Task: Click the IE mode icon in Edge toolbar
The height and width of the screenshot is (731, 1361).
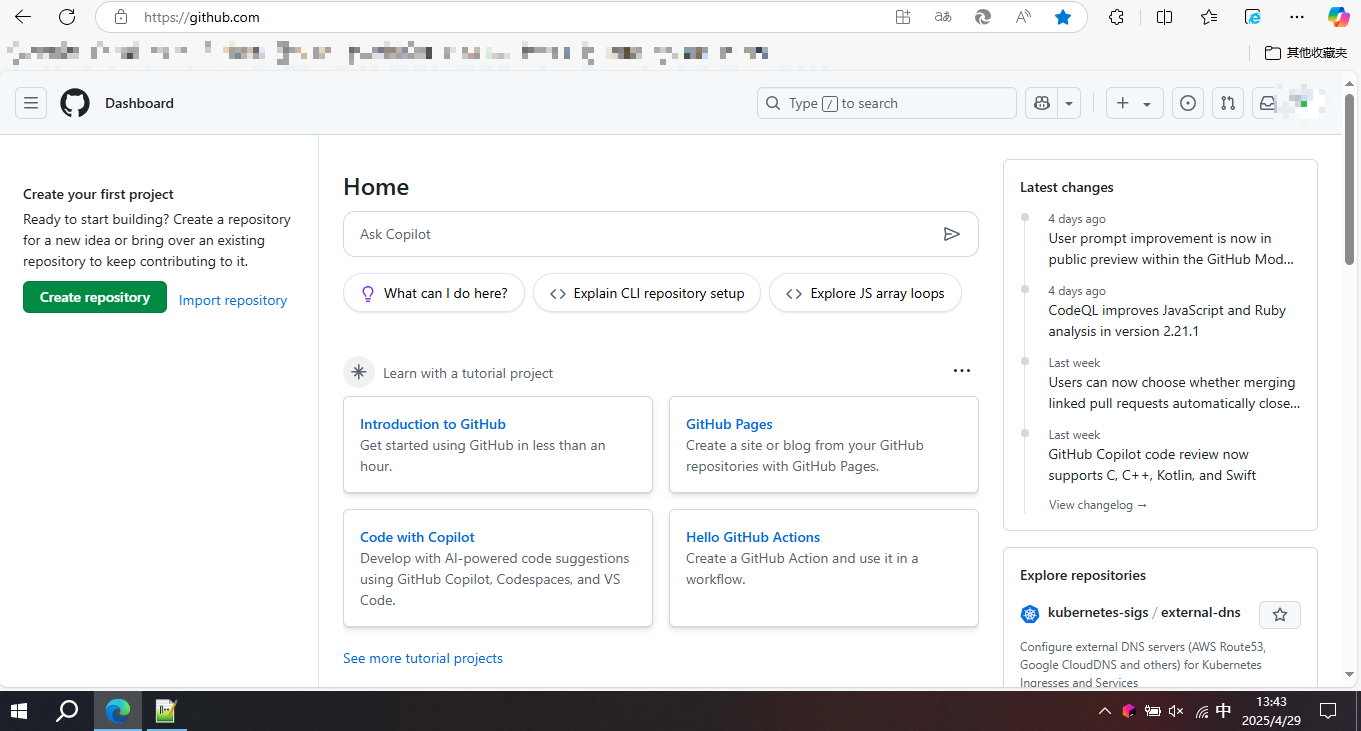Action: pyautogui.click(x=1253, y=17)
